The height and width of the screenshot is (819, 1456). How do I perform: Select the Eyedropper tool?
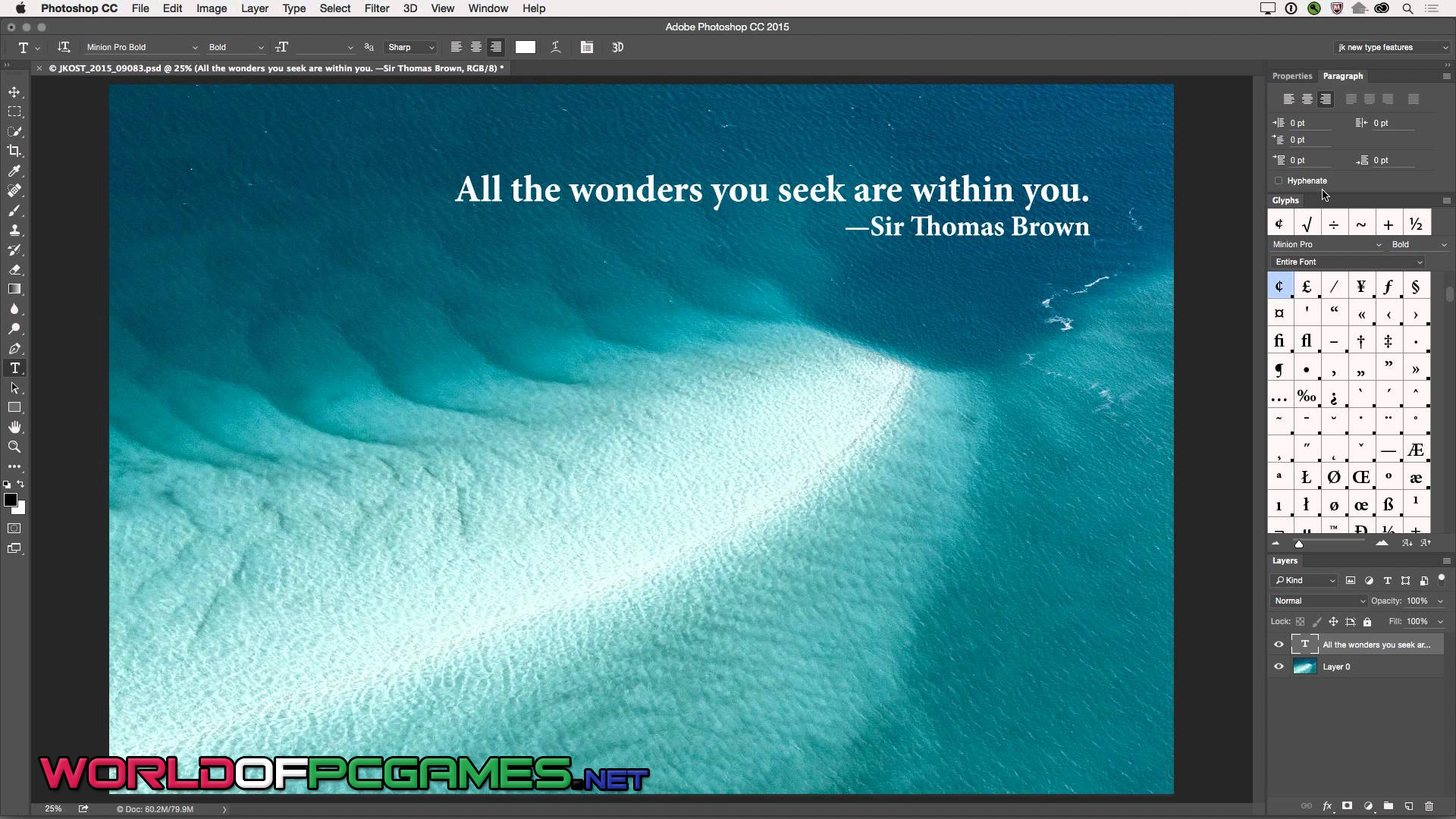click(14, 170)
